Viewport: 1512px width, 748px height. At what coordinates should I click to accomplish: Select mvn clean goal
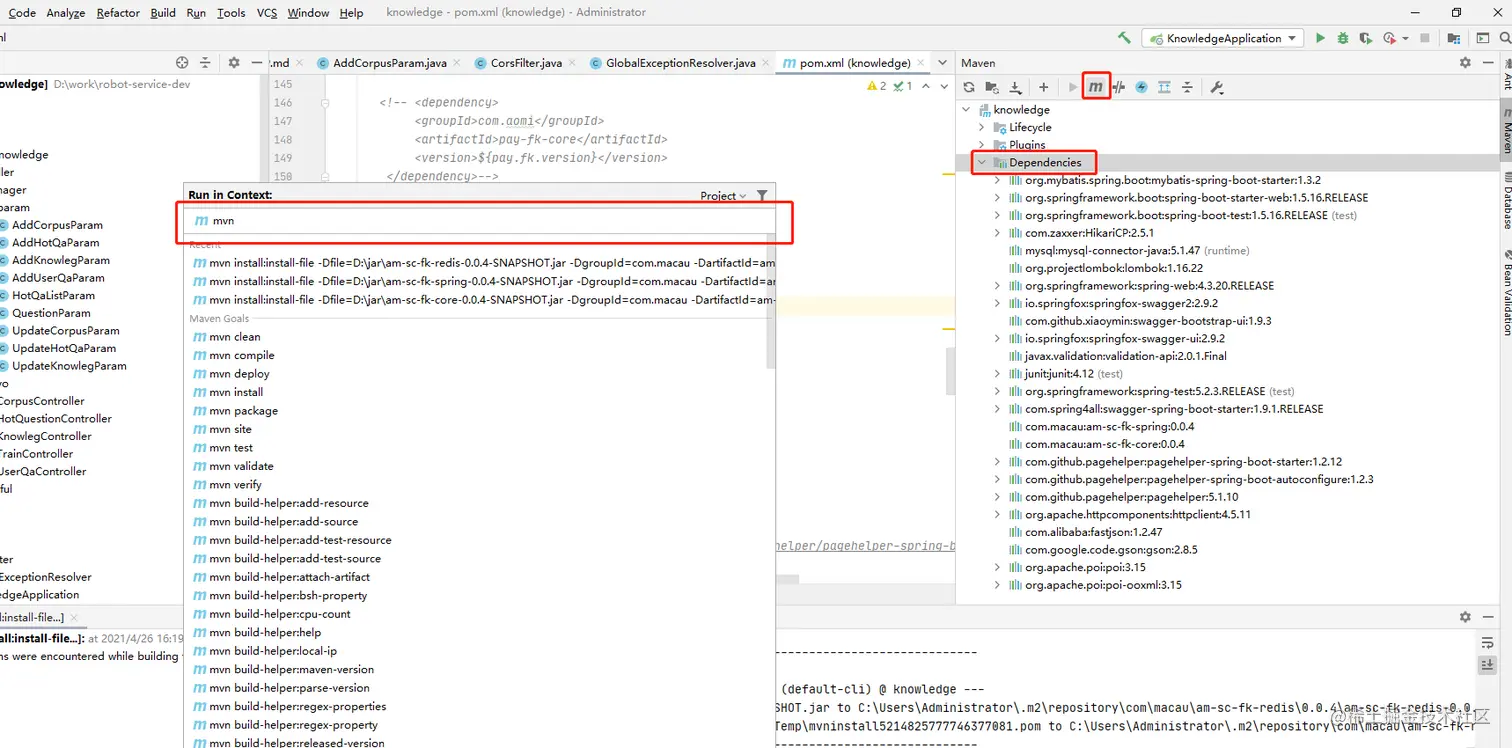click(x=478, y=337)
